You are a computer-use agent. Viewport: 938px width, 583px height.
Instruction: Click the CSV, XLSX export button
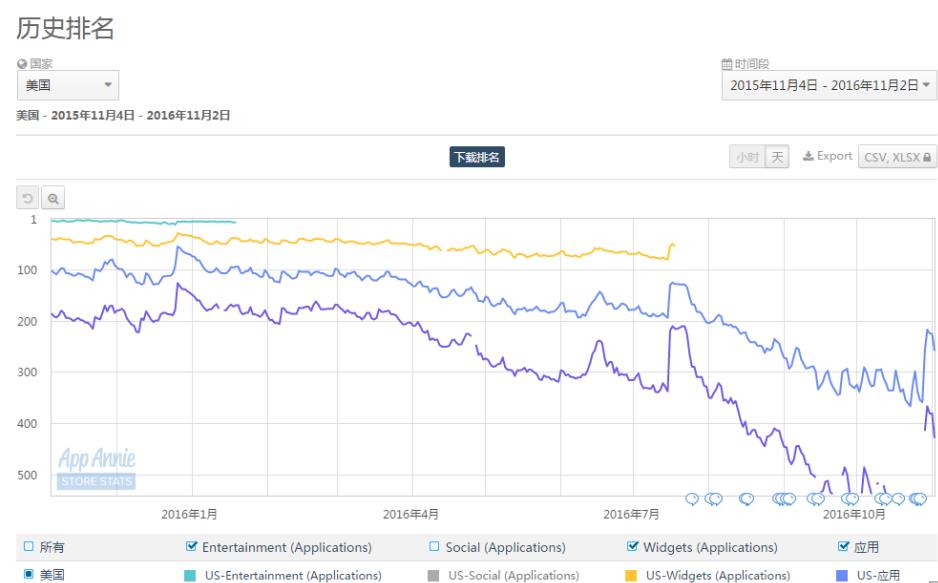(895, 157)
